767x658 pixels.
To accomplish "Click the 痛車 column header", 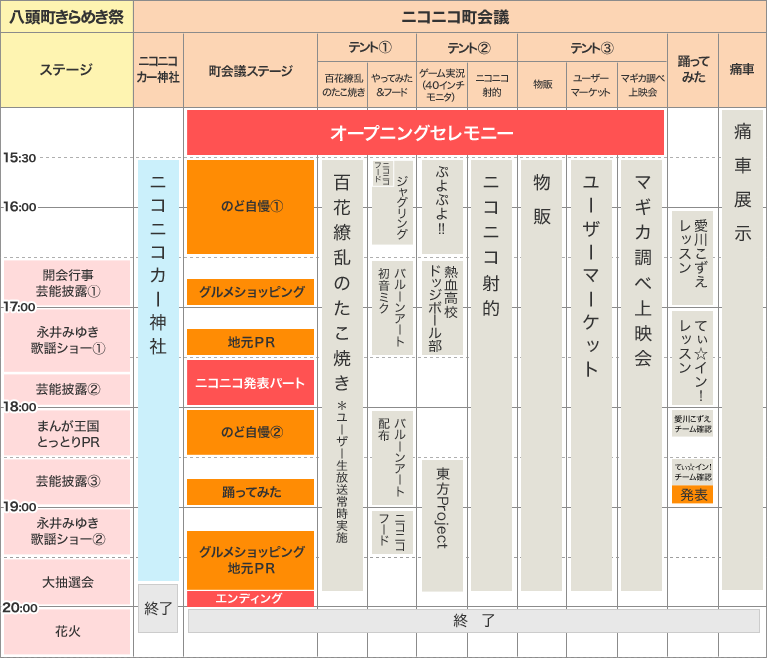I will 742,70.
